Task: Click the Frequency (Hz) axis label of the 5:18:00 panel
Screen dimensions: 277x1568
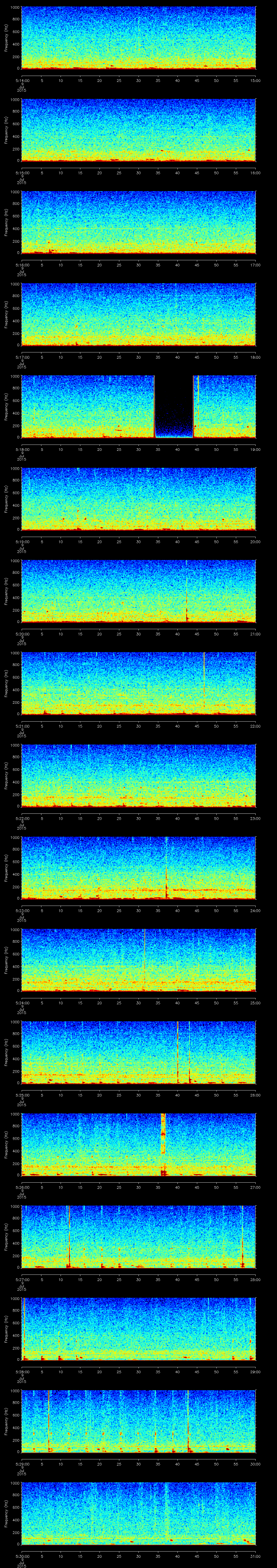Action: coord(6,407)
